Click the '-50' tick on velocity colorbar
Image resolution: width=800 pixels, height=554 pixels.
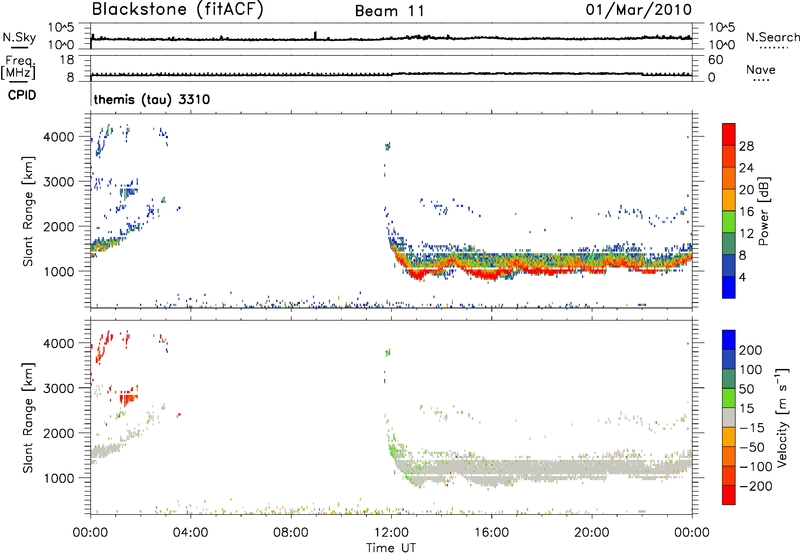(753, 447)
